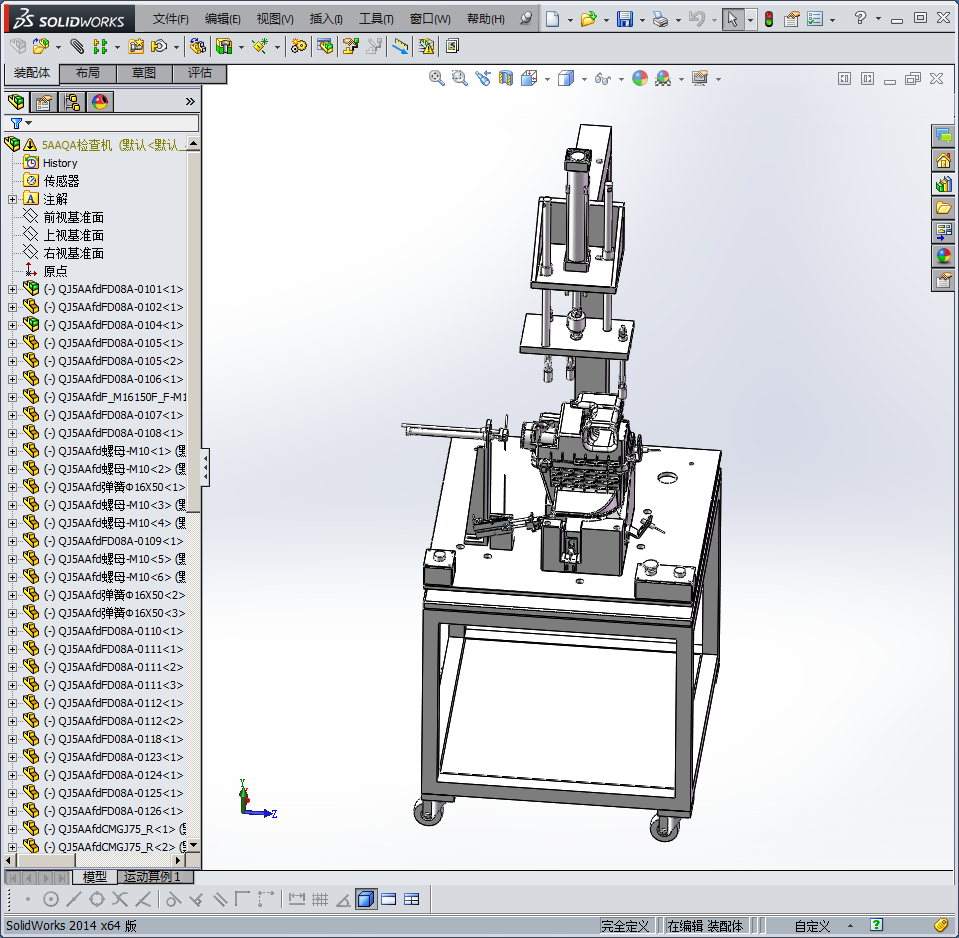Screen dimensions: 959x938
Task: Toggle 3D model view button in bottom toolbar
Action: coord(366,899)
